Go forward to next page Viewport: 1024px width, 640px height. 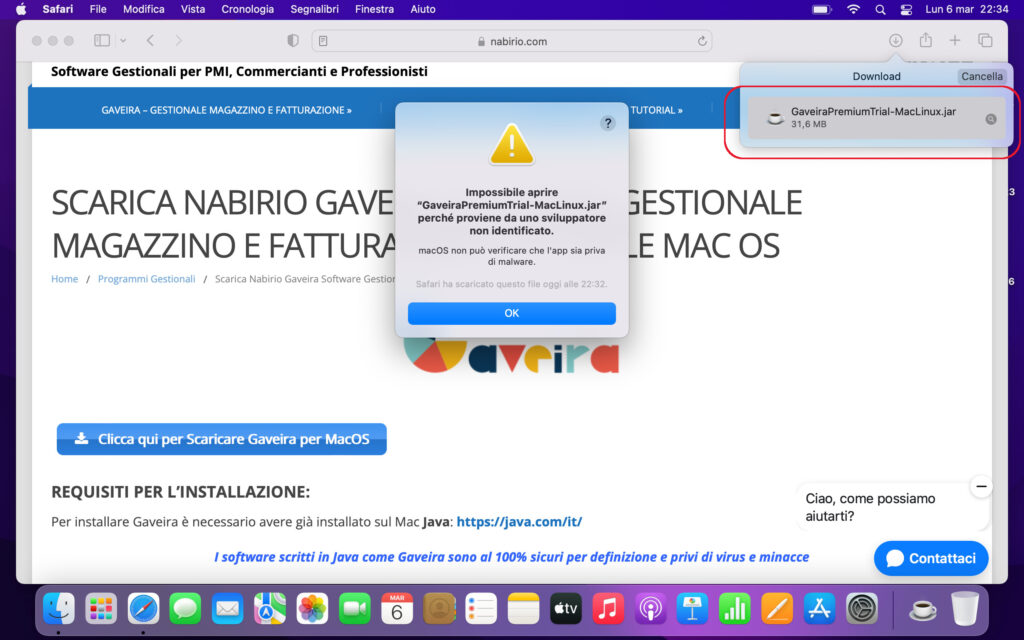pyautogui.click(x=178, y=40)
